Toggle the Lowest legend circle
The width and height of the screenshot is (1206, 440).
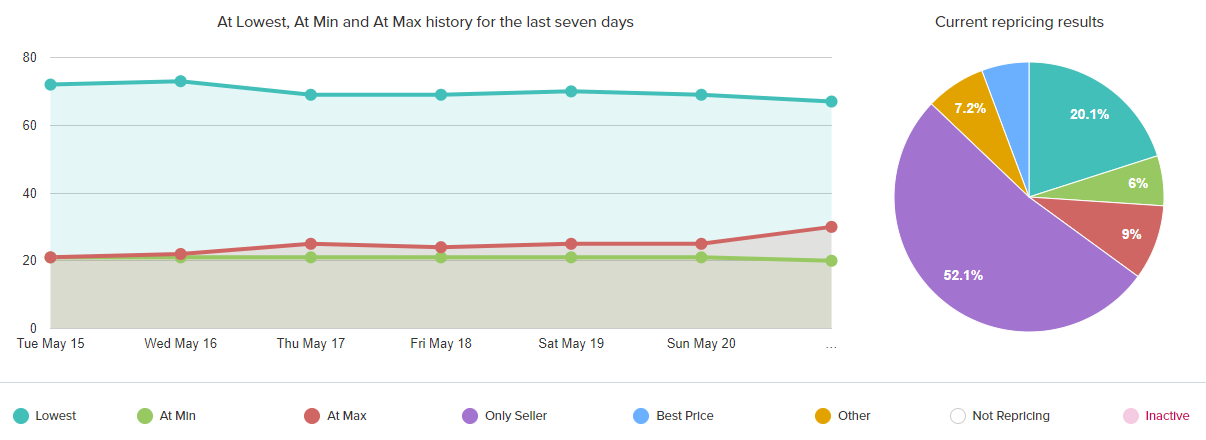20,416
